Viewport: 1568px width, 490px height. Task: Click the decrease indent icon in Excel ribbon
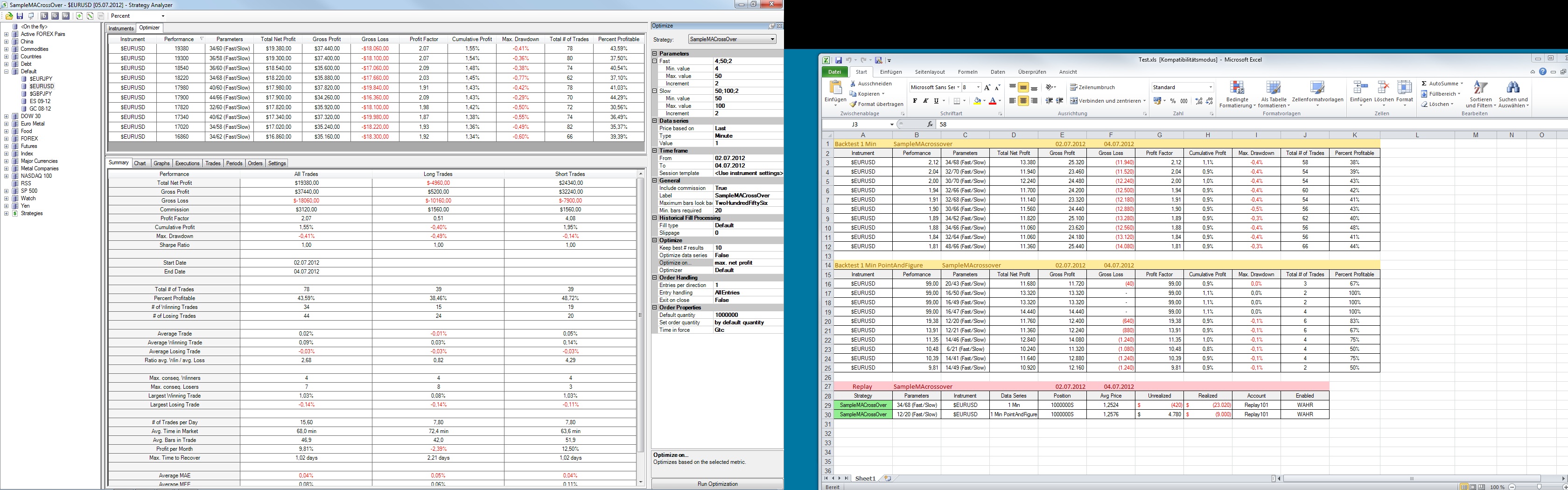point(1050,101)
